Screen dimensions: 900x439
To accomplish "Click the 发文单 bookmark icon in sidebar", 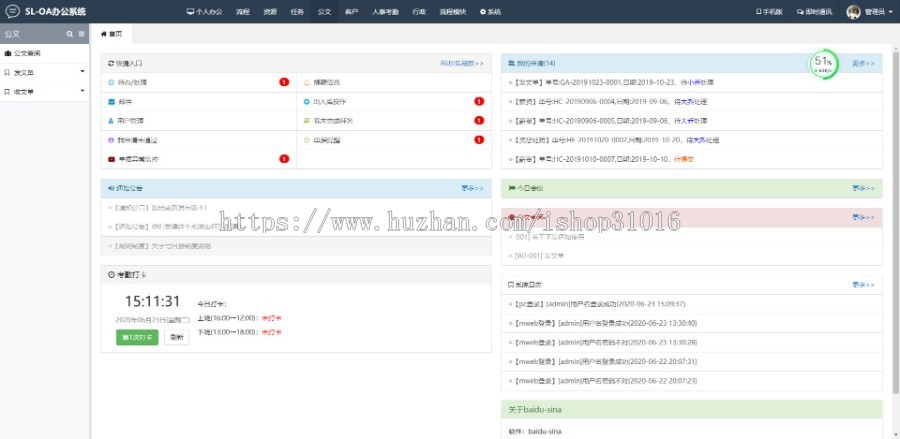I will [7, 73].
